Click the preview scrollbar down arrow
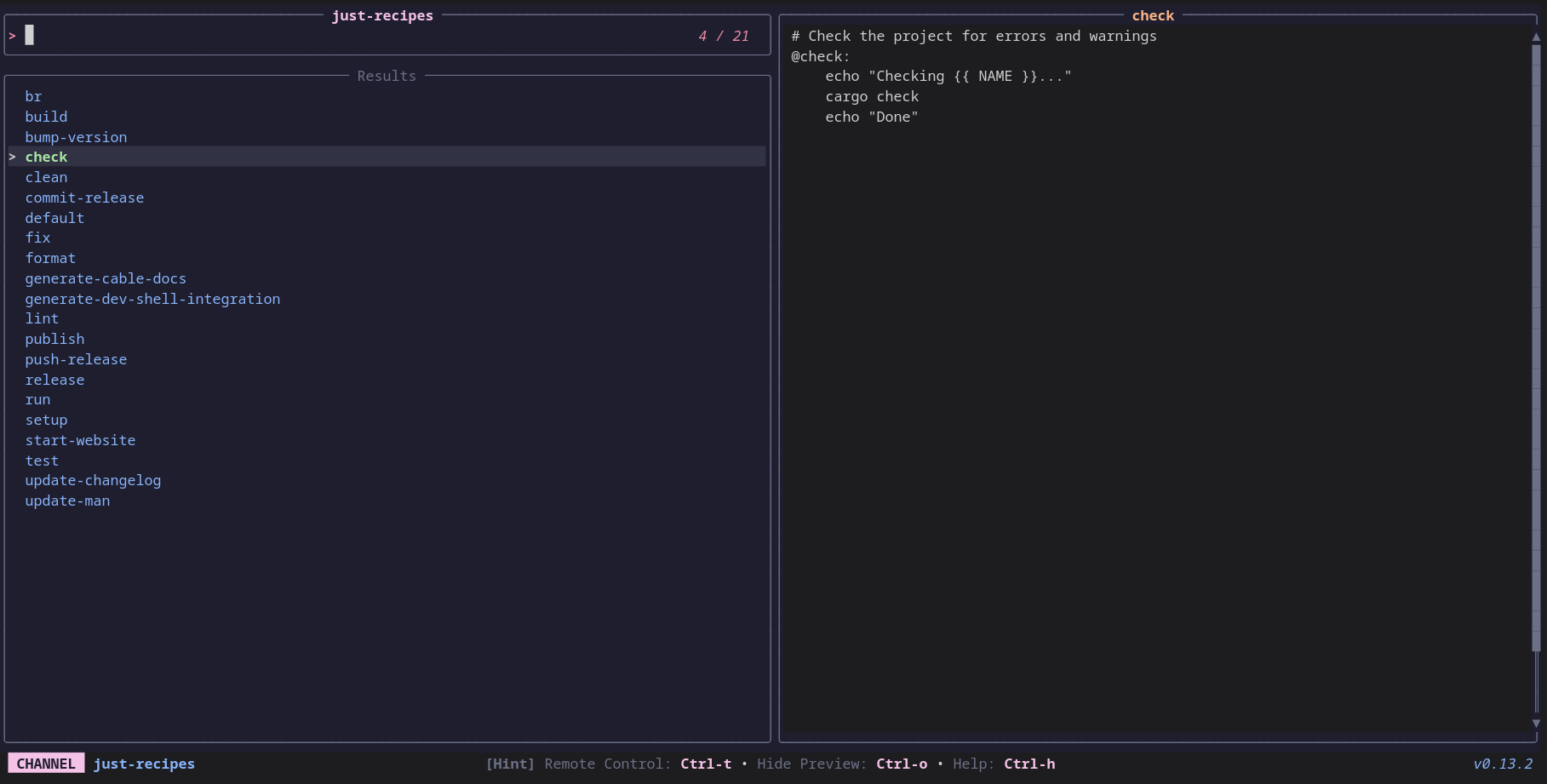1547x784 pixels. [1536, 724]
